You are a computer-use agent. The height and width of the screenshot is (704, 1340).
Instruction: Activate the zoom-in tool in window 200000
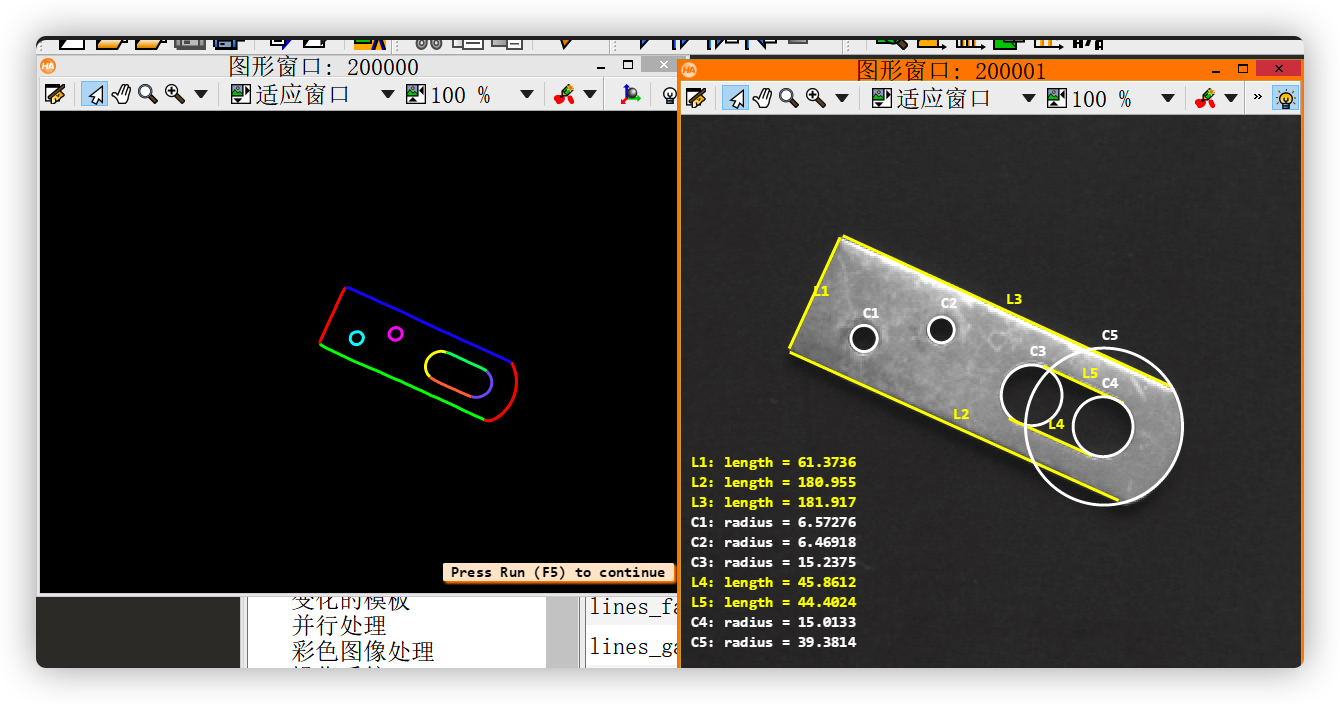(175, 94)
